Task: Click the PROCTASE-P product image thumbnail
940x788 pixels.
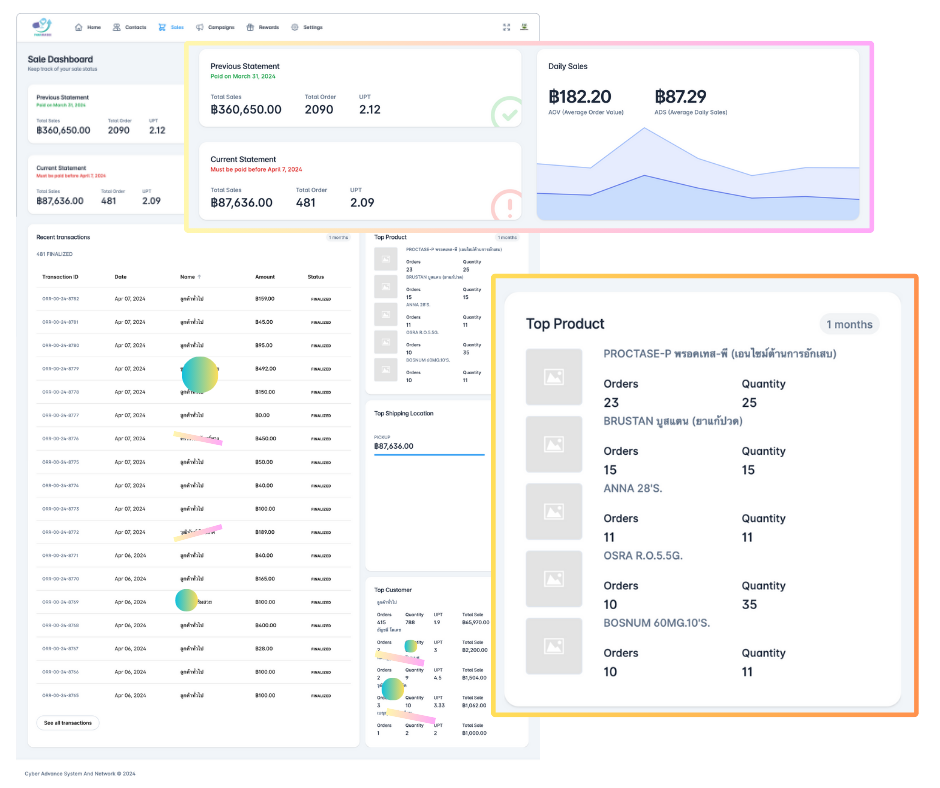Action: [553, 377]
